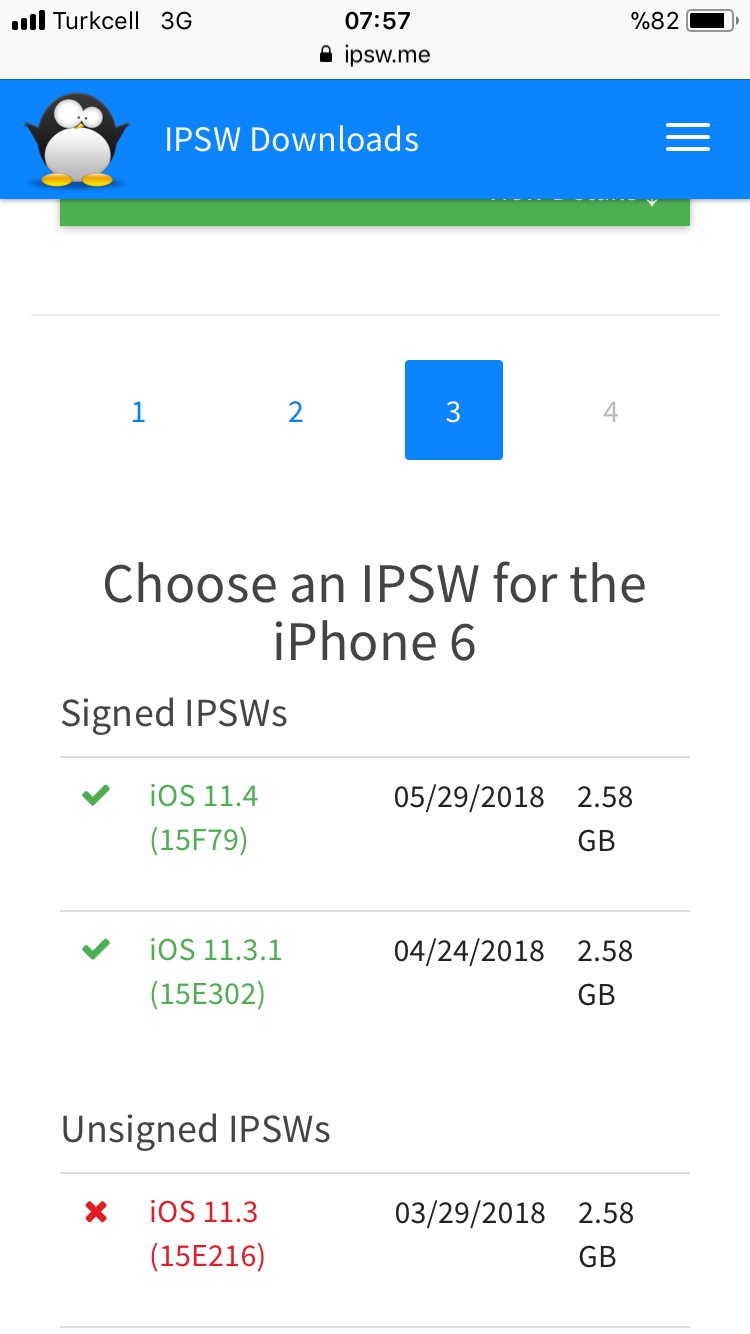Select the active step 3
750x1334 pixels.
pyautogui.click(x=453, y=410)
